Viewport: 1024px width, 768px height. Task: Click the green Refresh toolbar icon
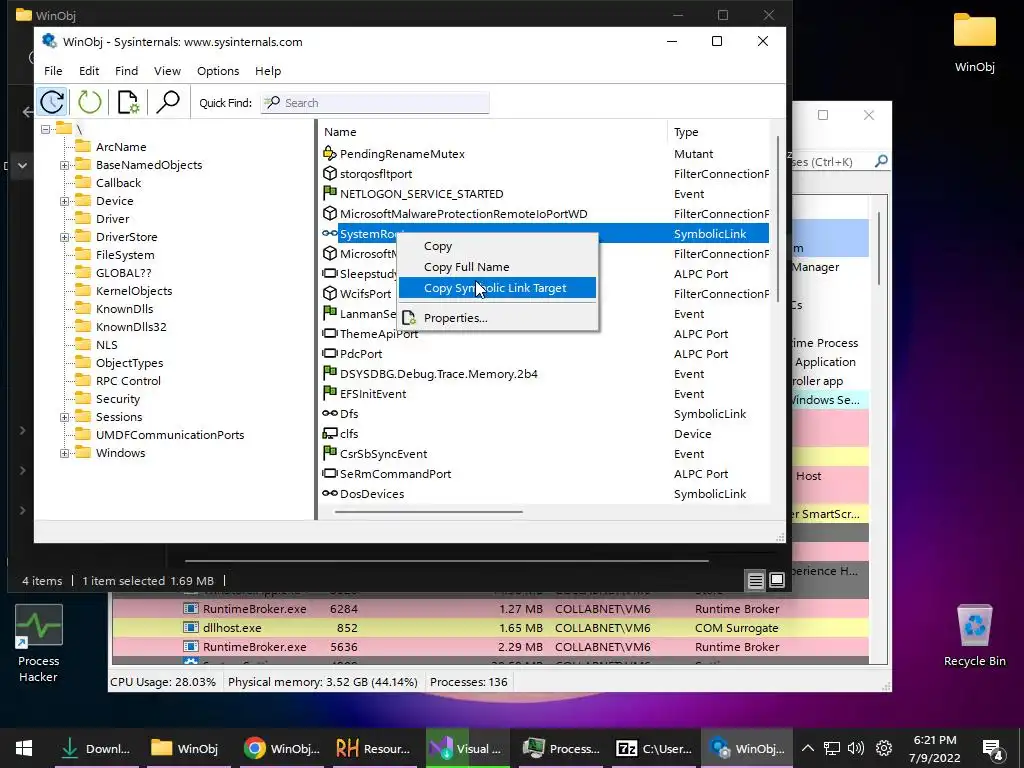click(x=89, y=102)
